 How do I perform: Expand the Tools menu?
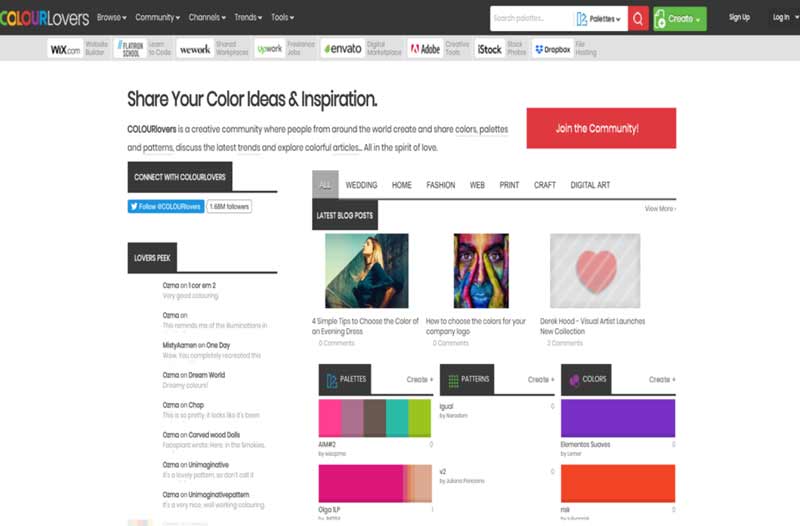(x=282, y=17)
